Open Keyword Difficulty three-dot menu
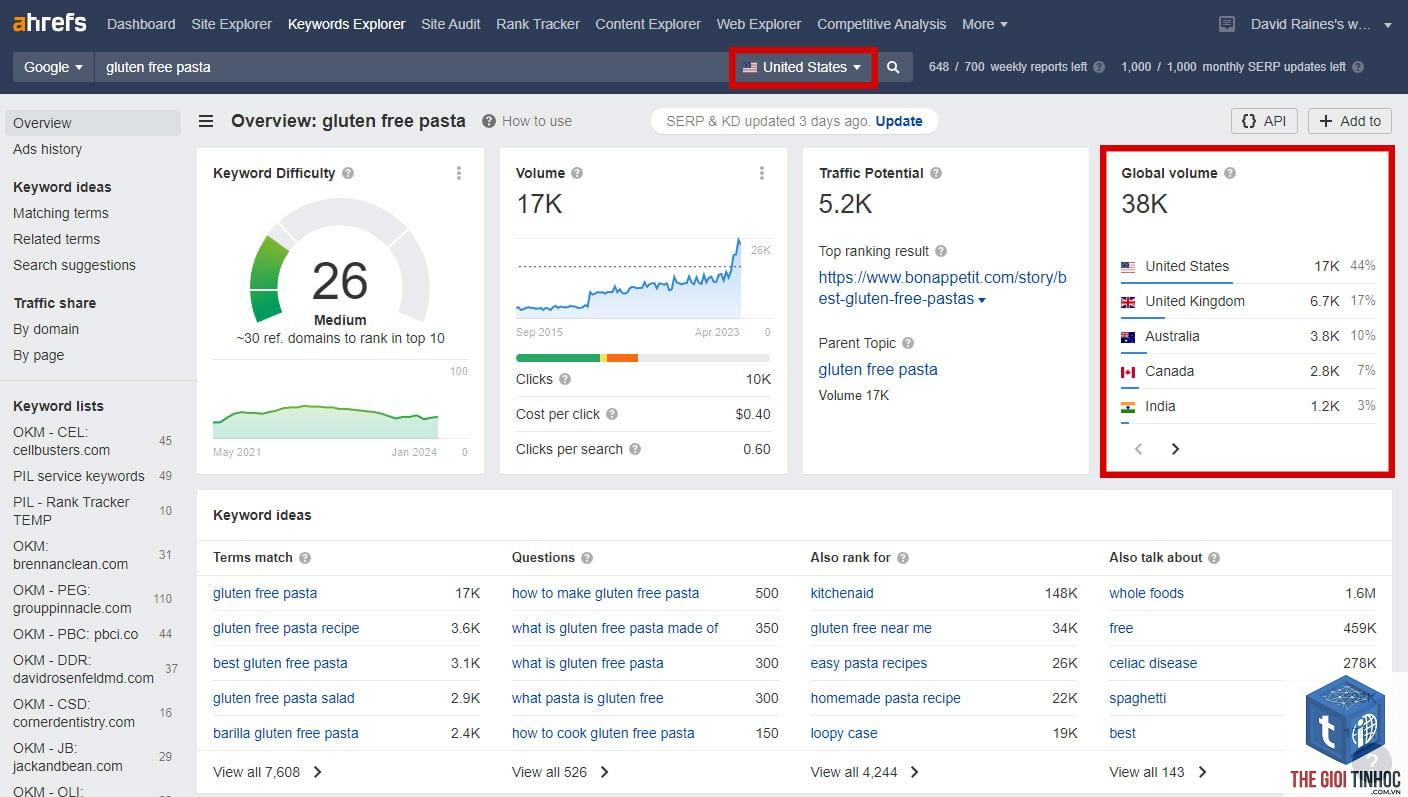 point(459,173)
